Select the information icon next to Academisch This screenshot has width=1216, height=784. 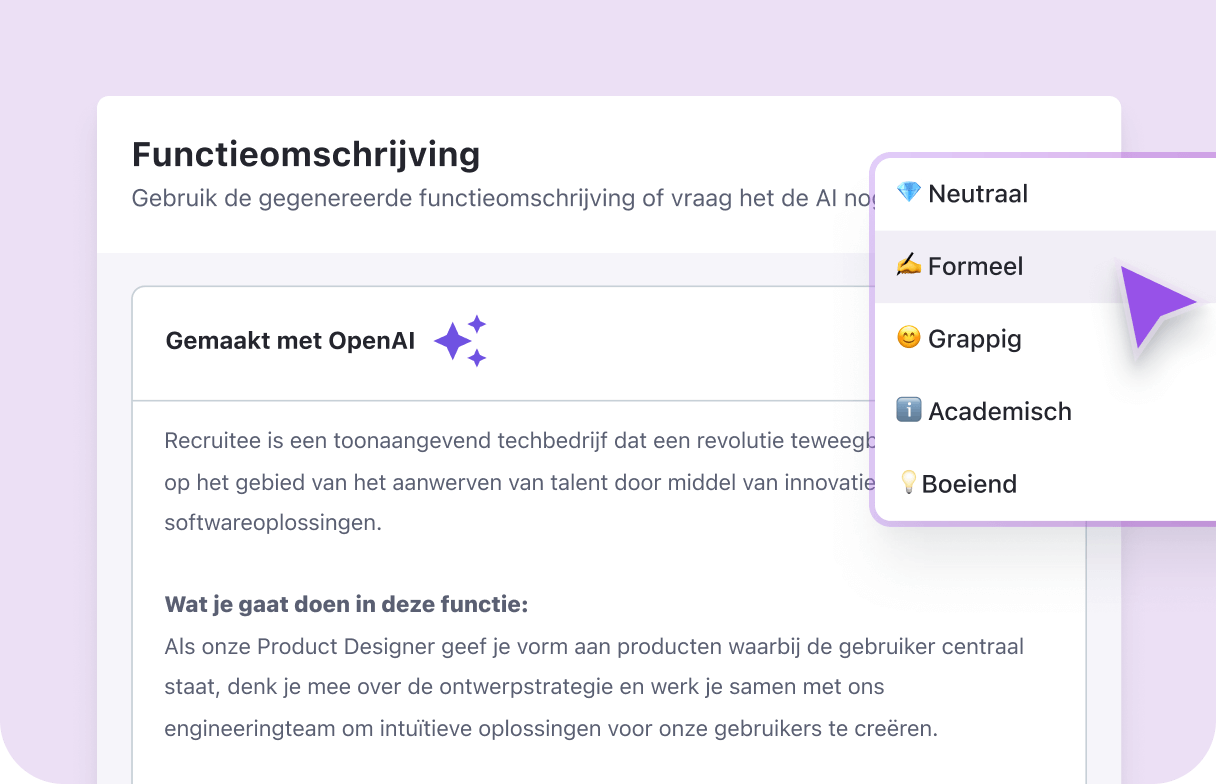click(x=907, y=410)
